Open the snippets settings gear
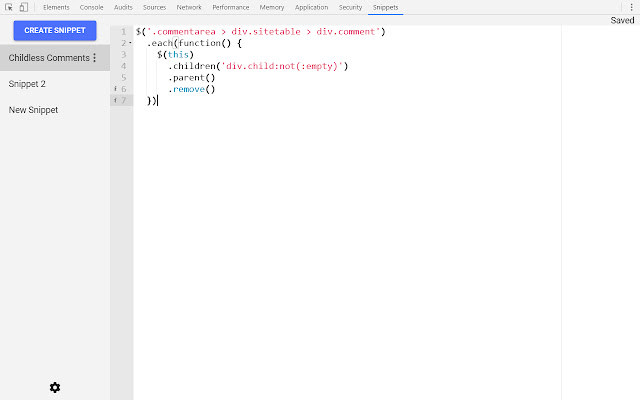This screenshot has height=400, width=640. tap(55, 387)
